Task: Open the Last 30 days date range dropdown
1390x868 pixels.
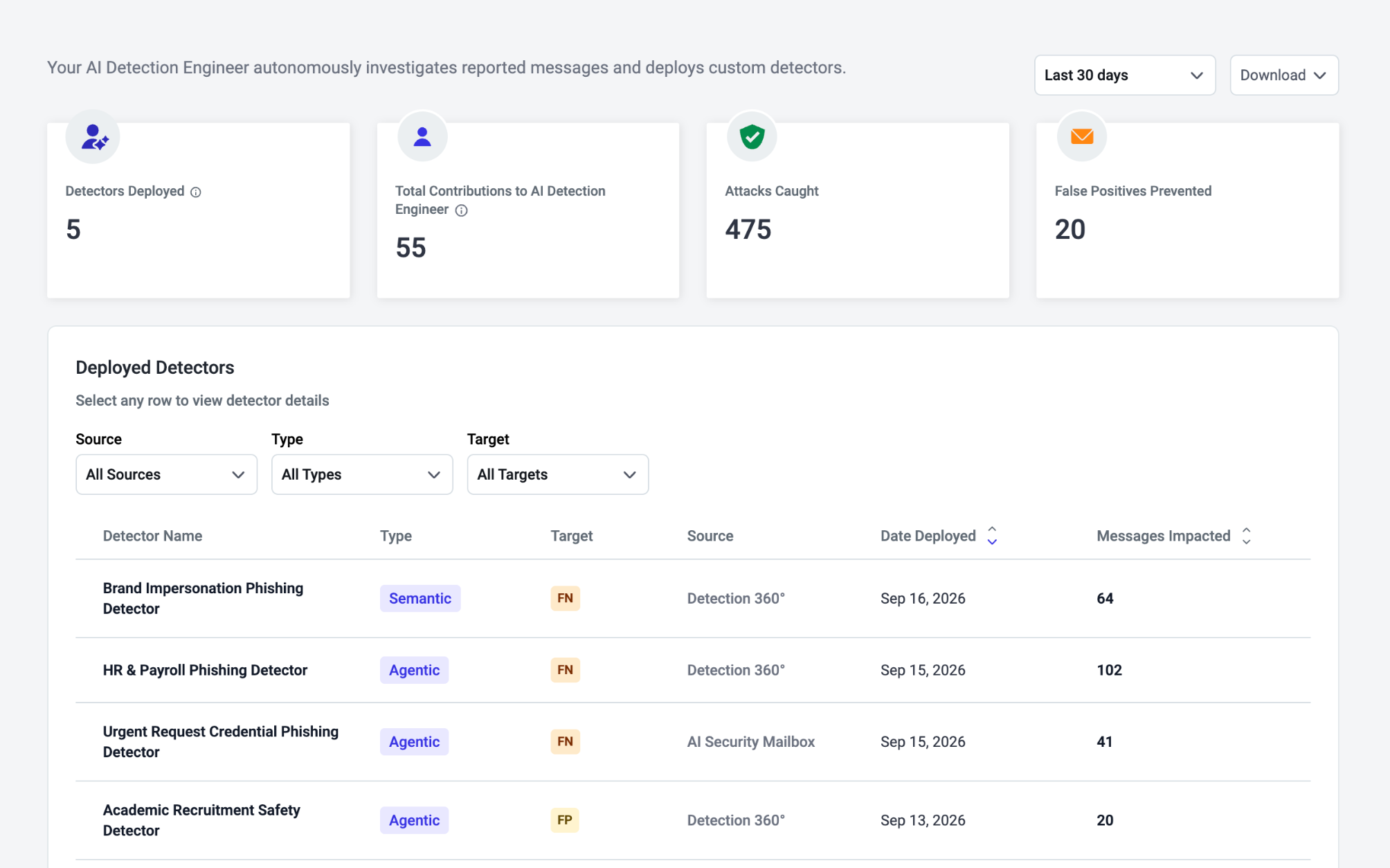Action: click(x=1125, y=75)
